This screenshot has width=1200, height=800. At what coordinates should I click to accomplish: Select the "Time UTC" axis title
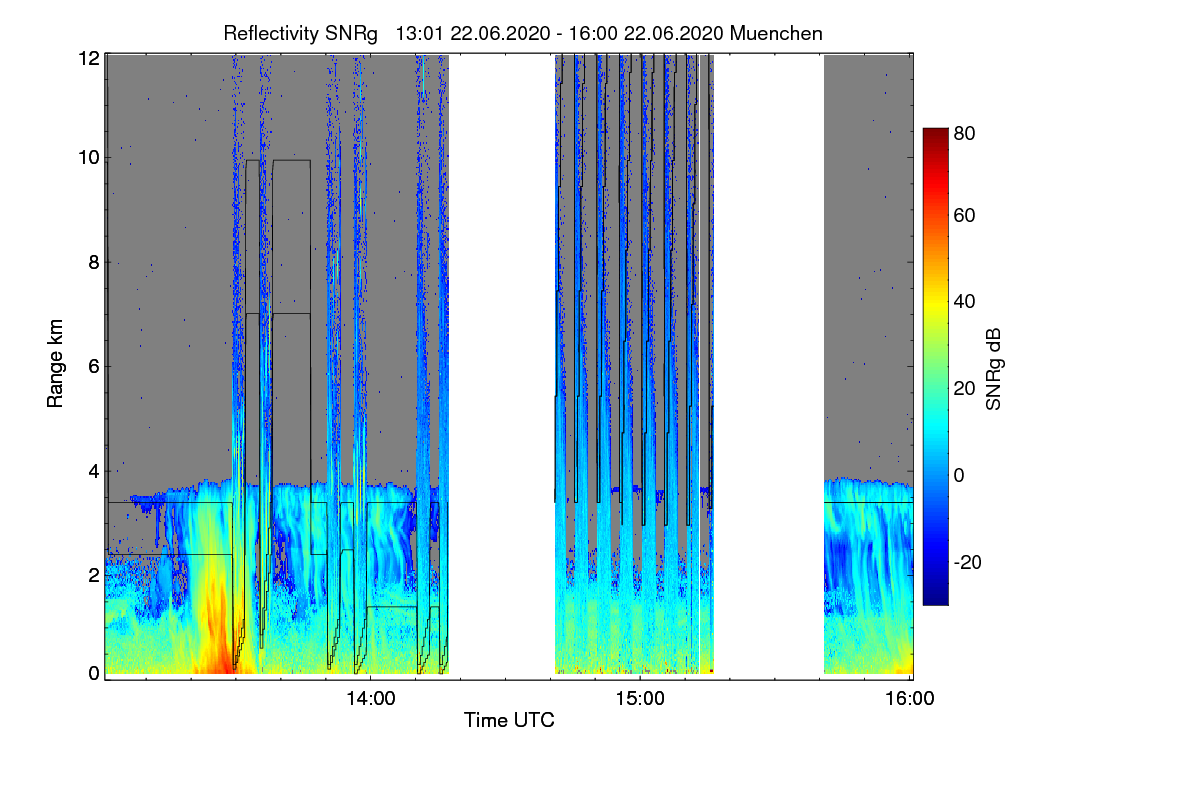(x=509, y=720)
